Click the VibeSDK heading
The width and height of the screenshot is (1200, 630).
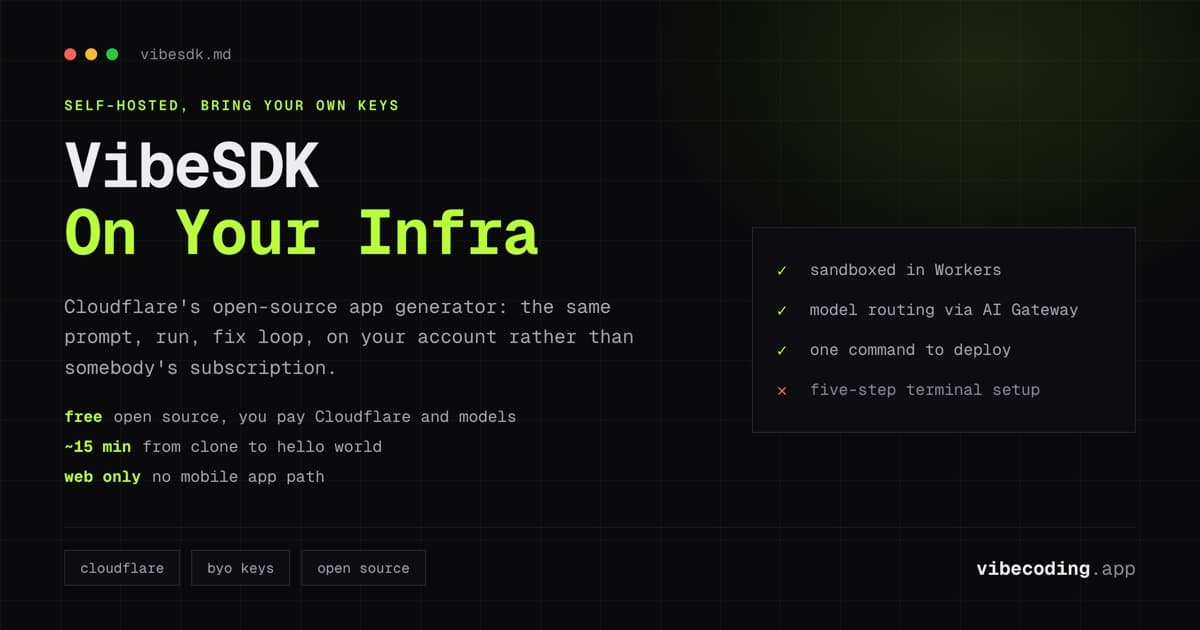point(192,165)
